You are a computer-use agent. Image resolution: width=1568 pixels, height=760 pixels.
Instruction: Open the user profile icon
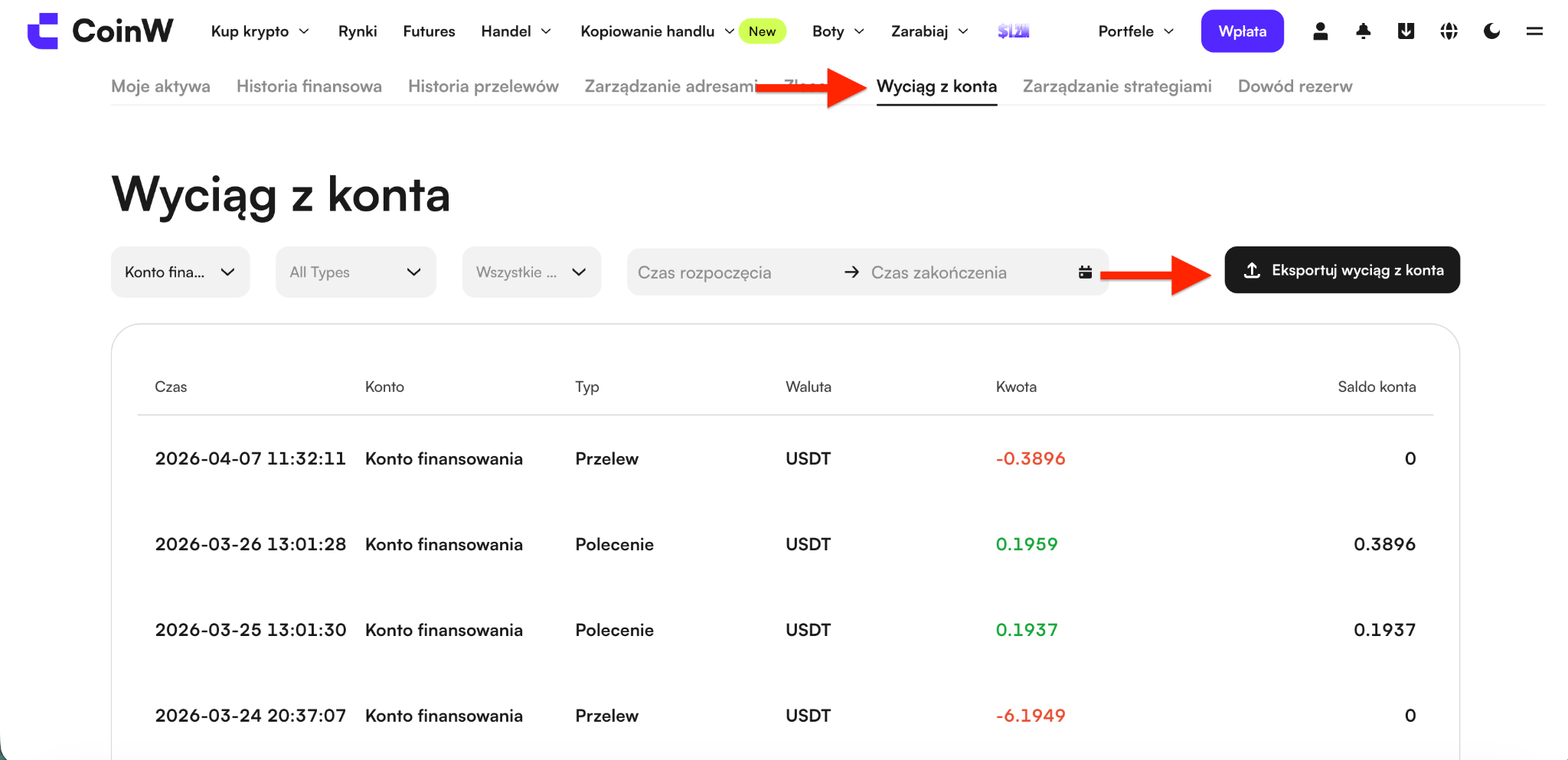[x=1320, y=31]
